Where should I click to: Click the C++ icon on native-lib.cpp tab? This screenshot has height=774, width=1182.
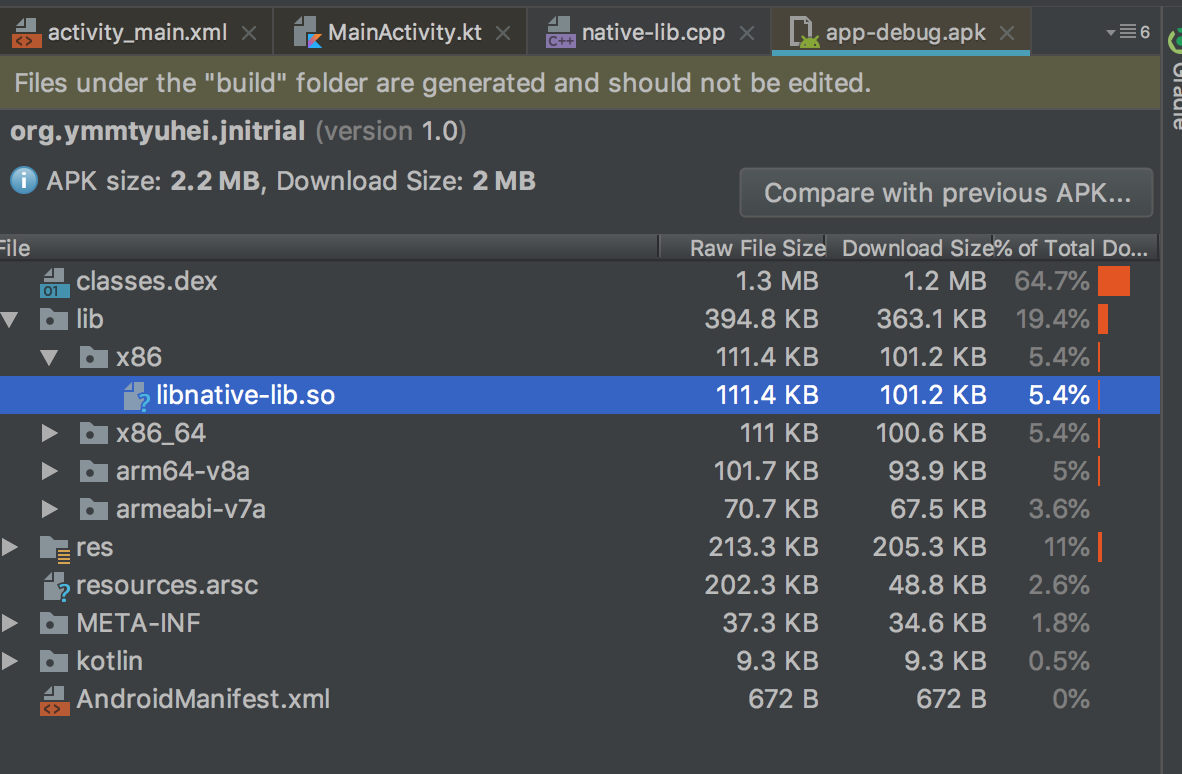click(x=559, y=30)
